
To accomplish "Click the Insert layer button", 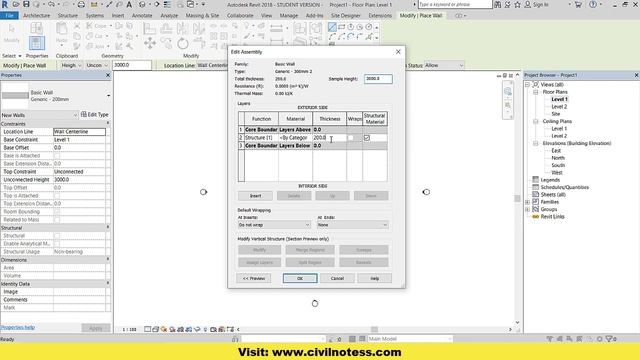I will (x=255, y=196).
